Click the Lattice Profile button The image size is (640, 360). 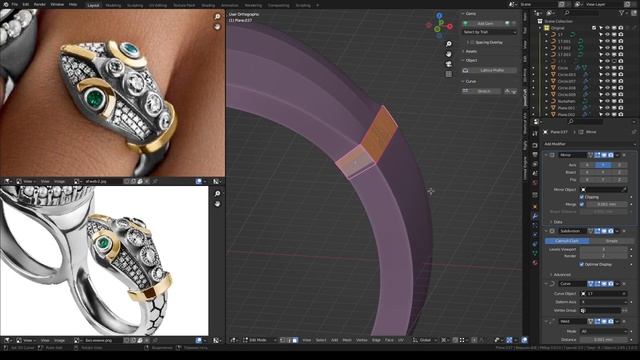tap(490, 70)
